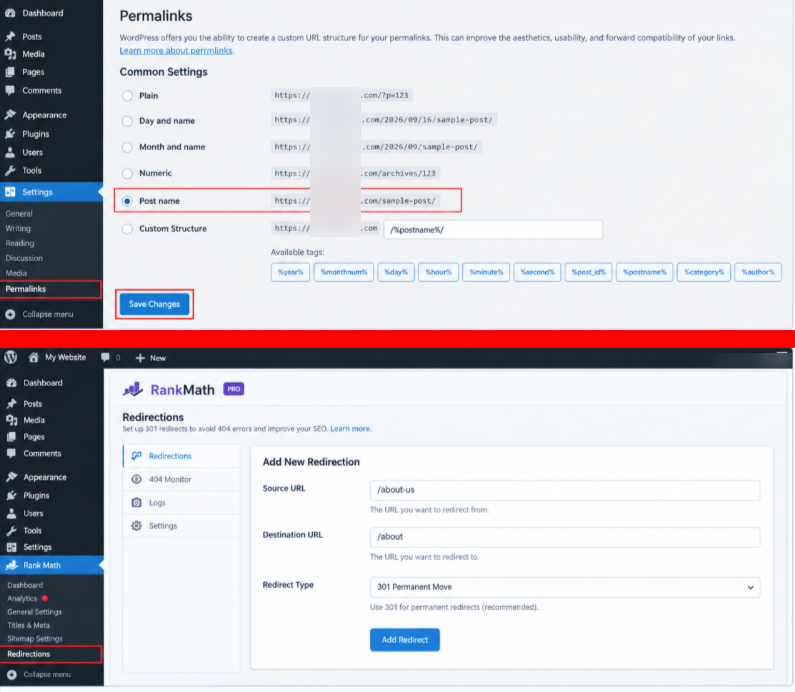
Task: Insert the %monthnum% tag
Action: click(344, 272)
